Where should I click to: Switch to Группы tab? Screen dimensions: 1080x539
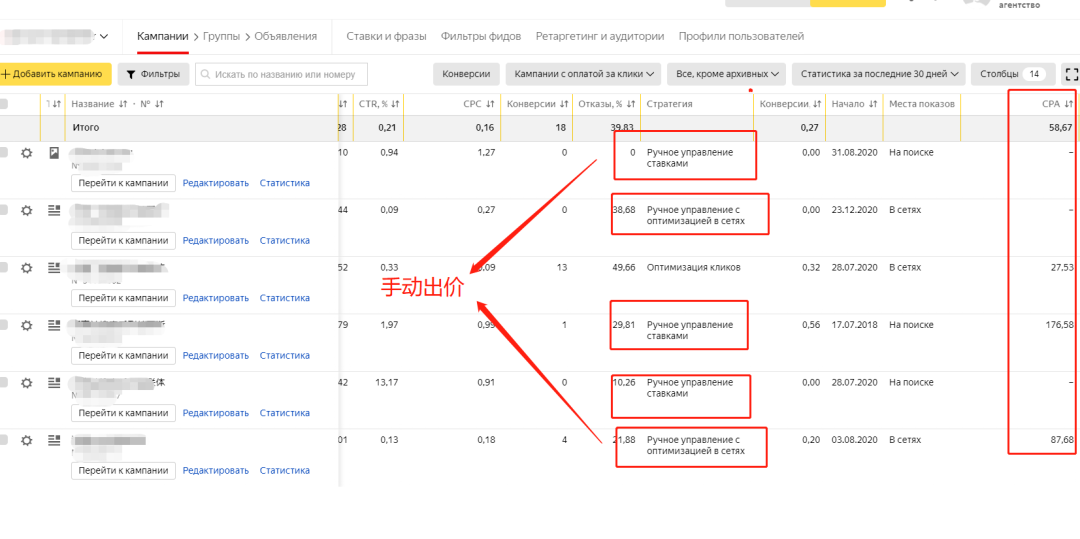pyautogui.click(x=222, y=36)
